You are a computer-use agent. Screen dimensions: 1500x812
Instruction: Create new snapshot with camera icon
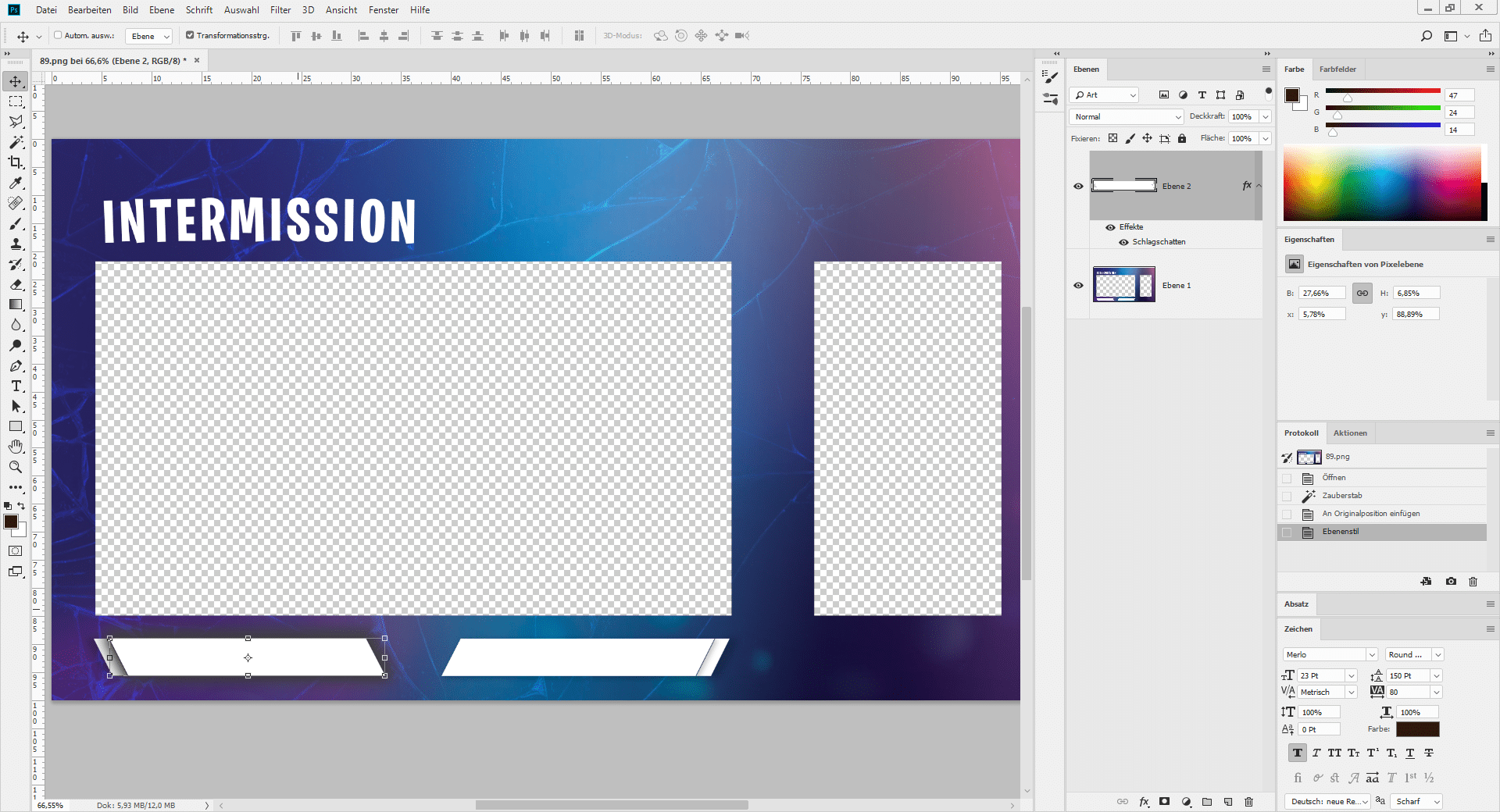(1451, 582)
